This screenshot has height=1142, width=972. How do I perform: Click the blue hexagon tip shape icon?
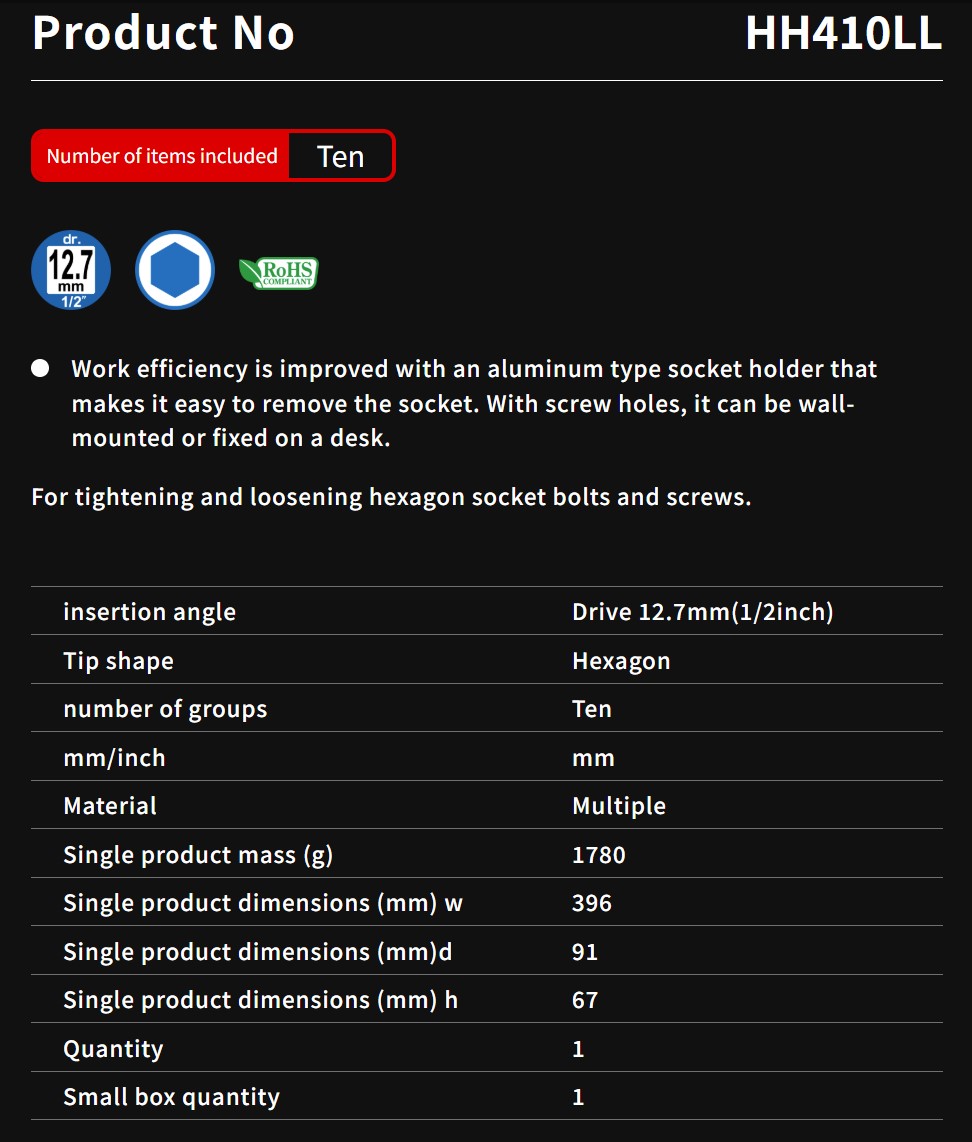(175, 270)
